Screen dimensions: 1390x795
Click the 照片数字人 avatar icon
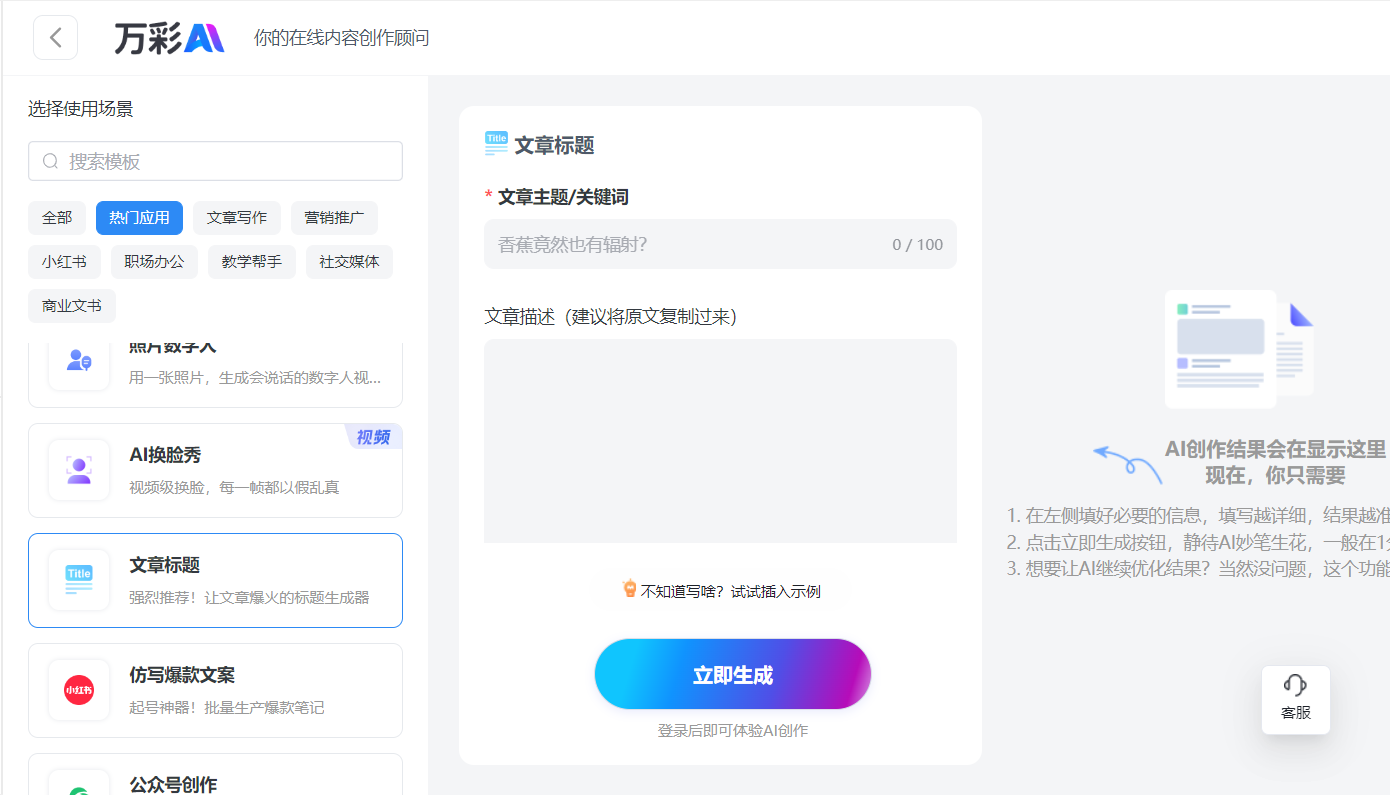[x=79, y=361]
